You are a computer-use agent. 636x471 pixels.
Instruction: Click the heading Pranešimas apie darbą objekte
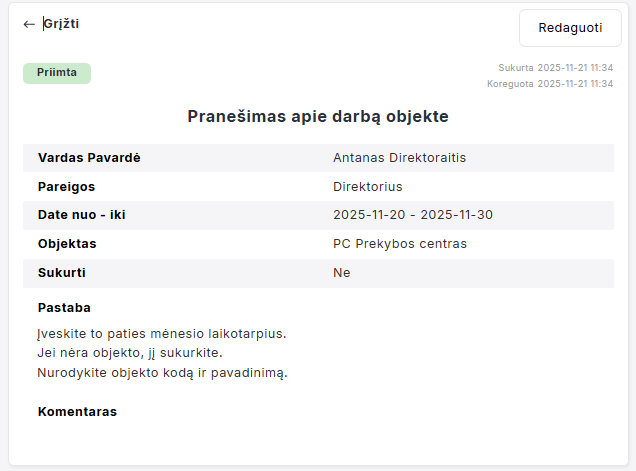(x=318, y=117)
